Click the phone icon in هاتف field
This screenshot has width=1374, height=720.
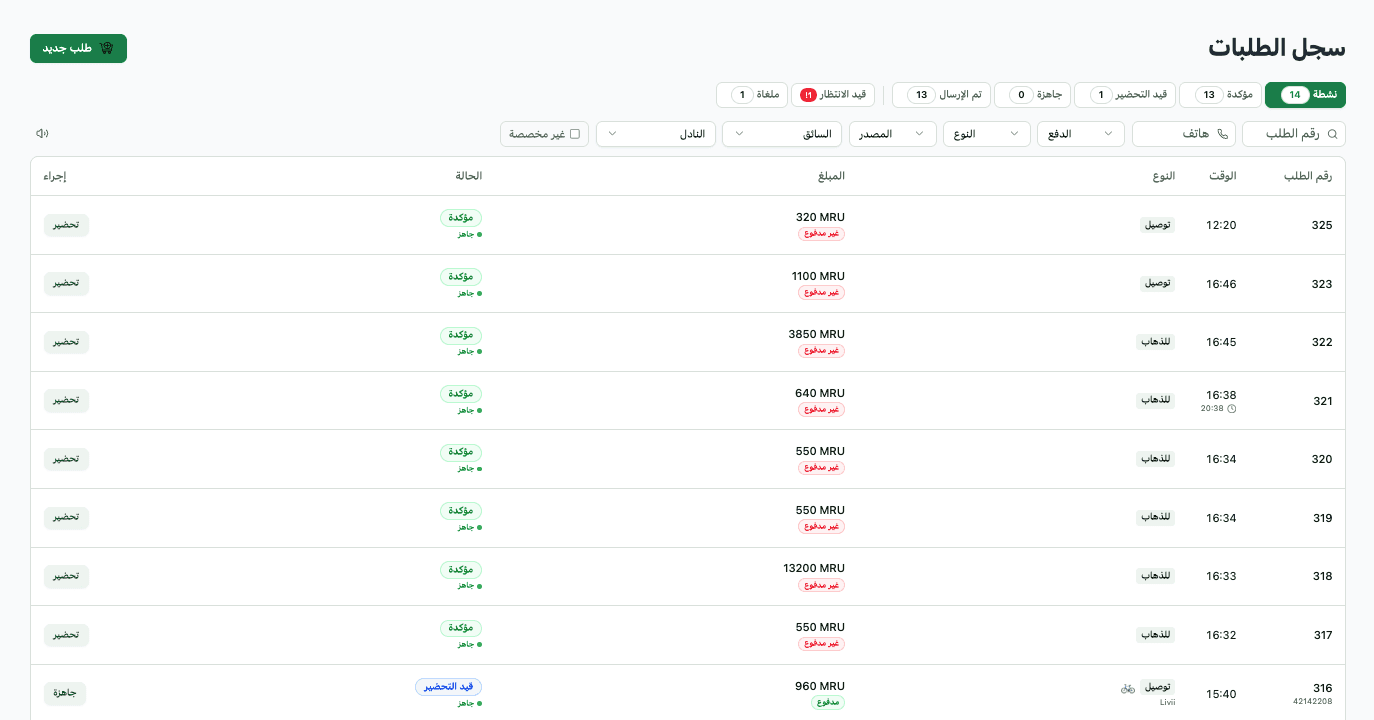1222,134
